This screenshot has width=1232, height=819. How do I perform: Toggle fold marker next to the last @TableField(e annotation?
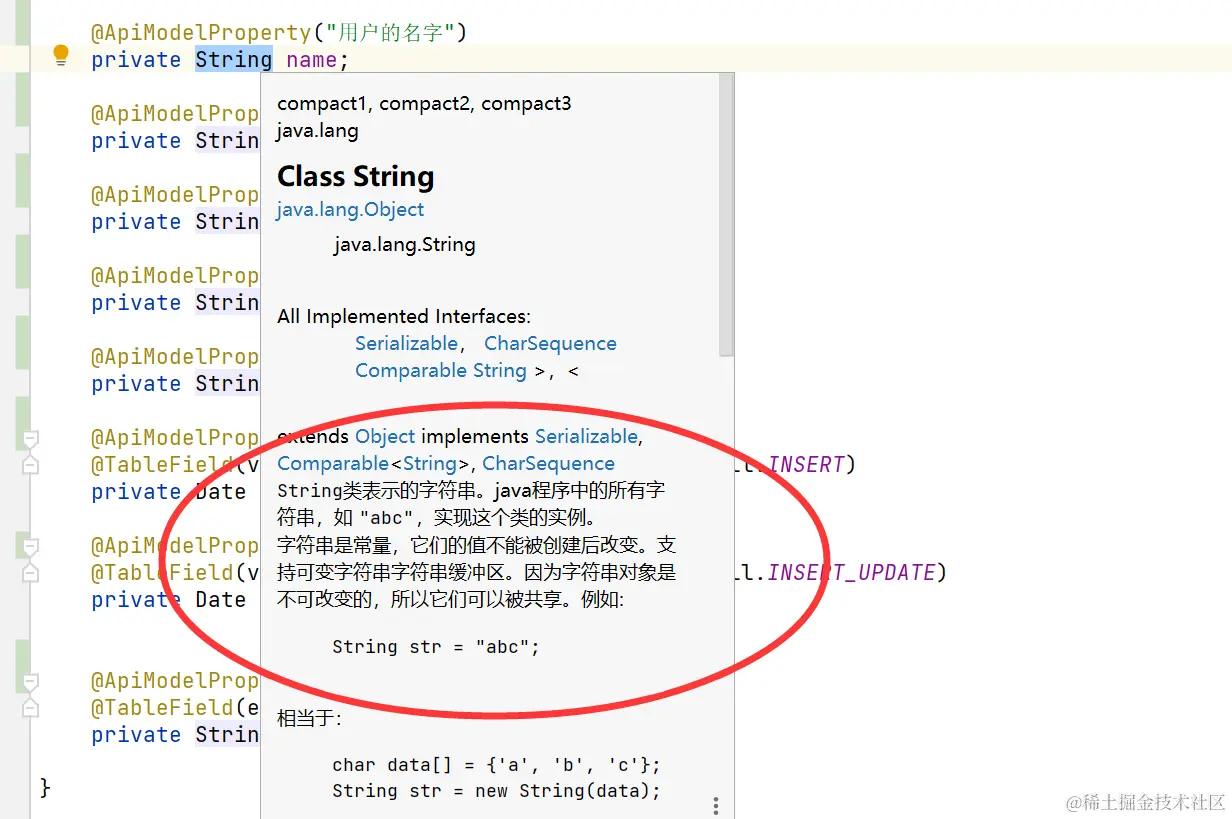tap(30, 707)
